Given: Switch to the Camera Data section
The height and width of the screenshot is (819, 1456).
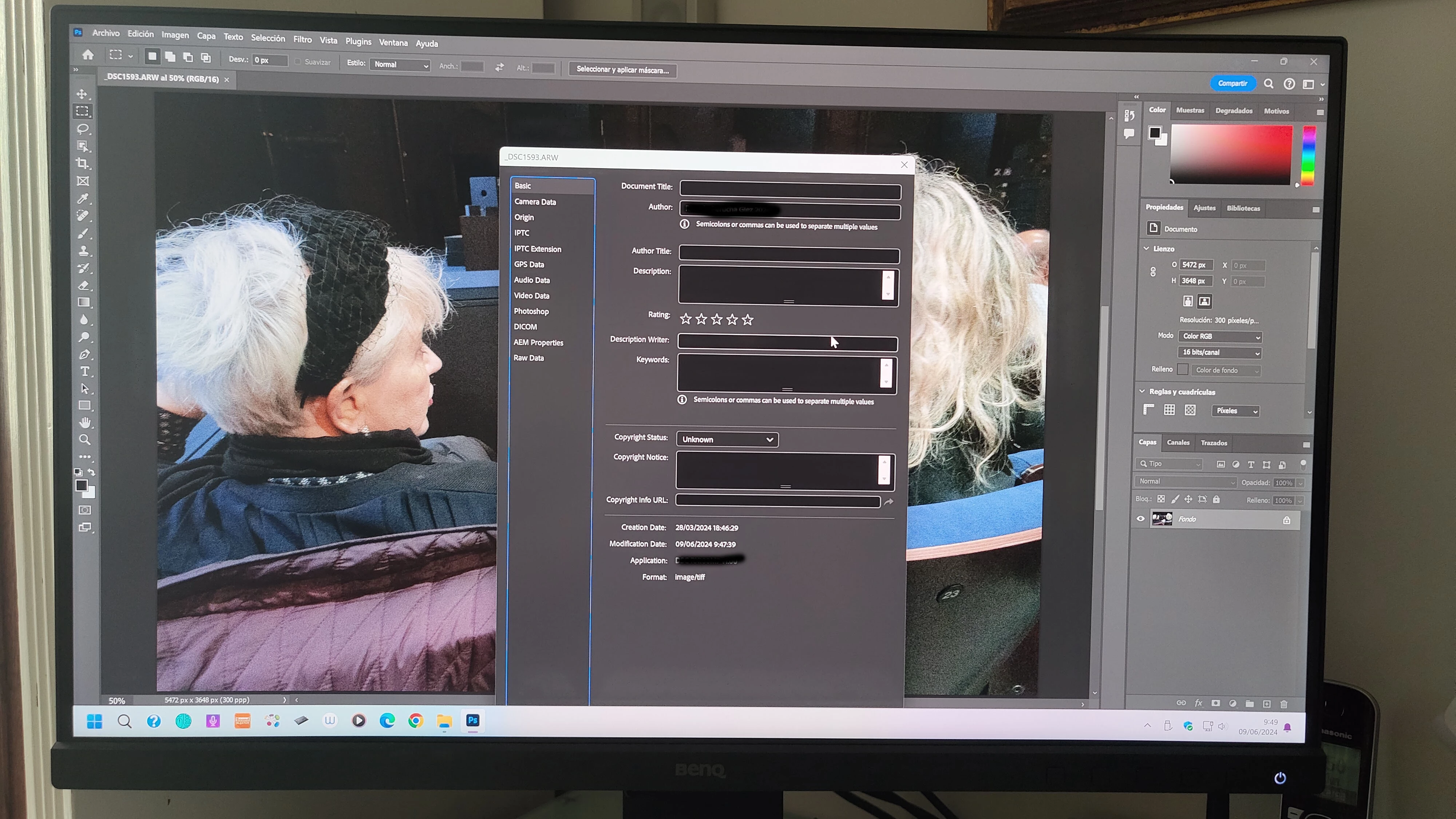Looking at the screenshot, I should pos(535,202).
